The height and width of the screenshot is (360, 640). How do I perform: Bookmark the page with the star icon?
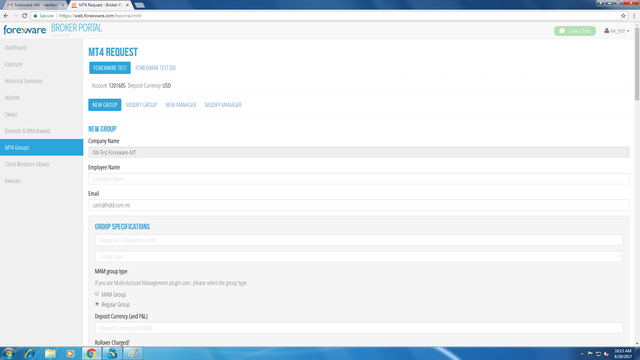(623, 16)
